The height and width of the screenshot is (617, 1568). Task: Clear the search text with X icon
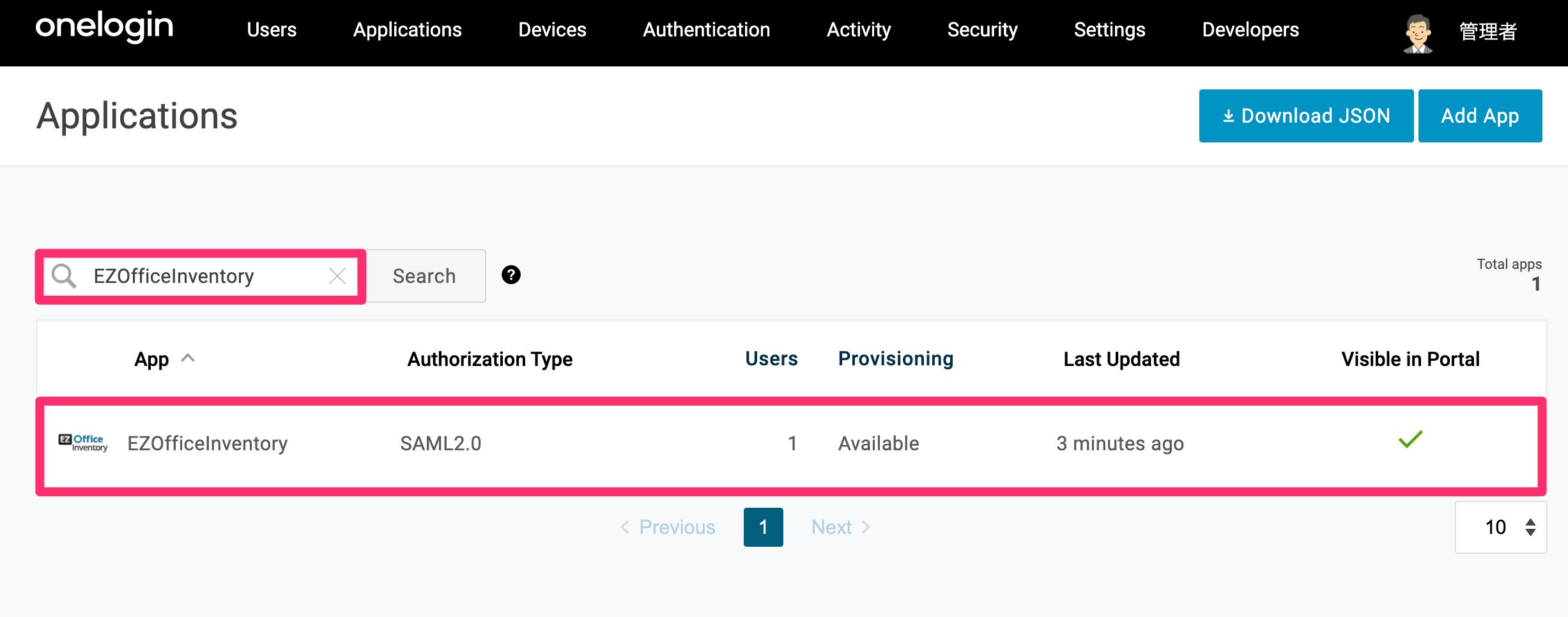point(337,276)
